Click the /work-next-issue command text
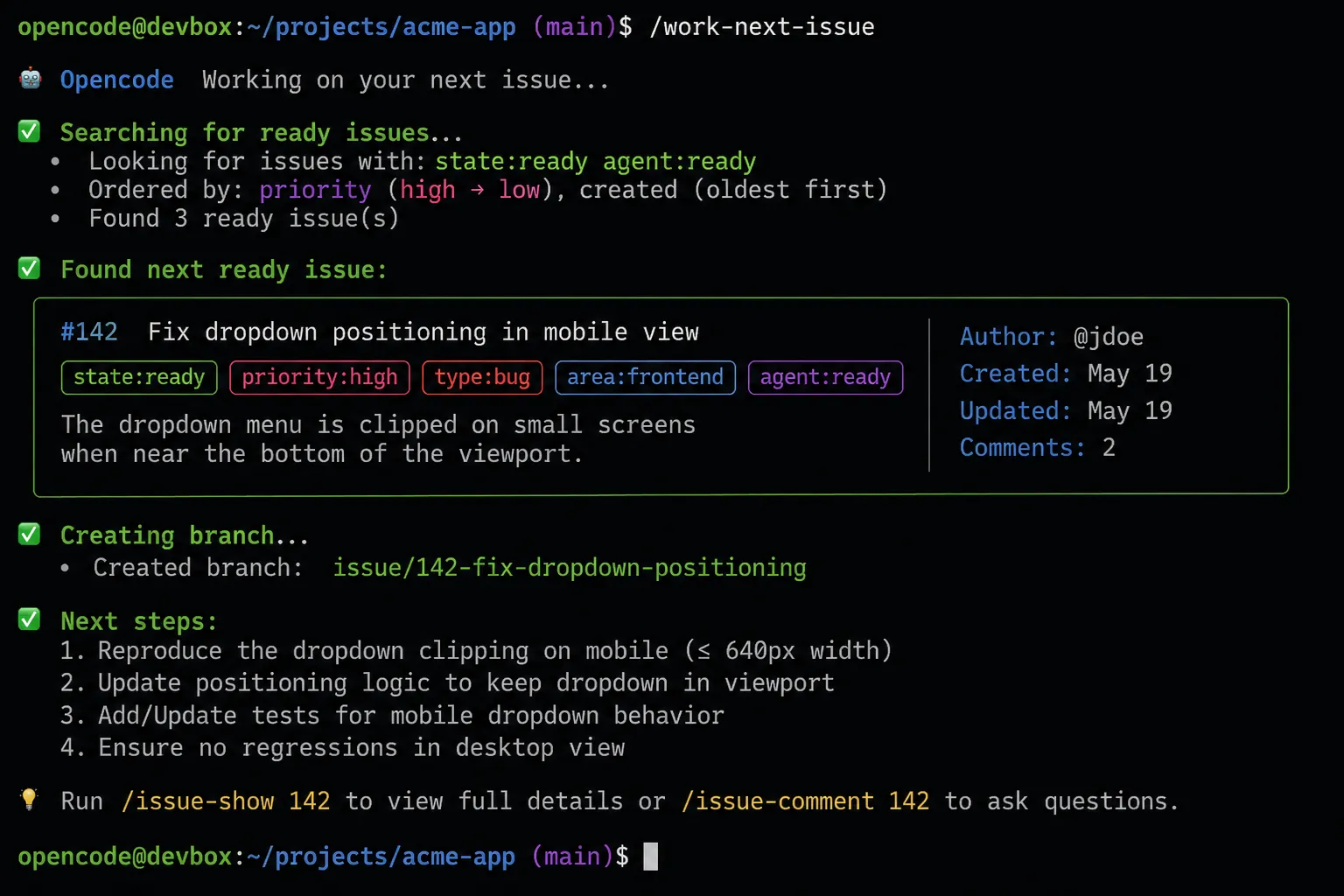 click(x=761, y=27)
